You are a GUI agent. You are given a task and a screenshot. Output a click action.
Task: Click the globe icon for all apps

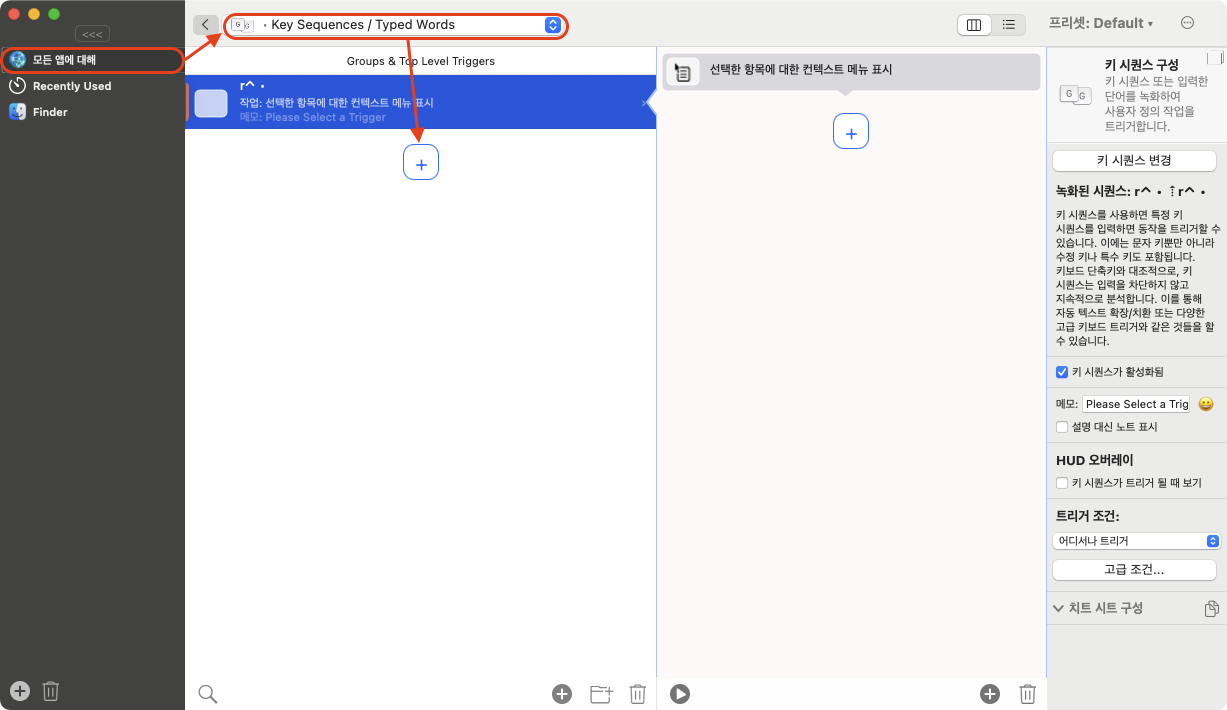pos(17,60)
